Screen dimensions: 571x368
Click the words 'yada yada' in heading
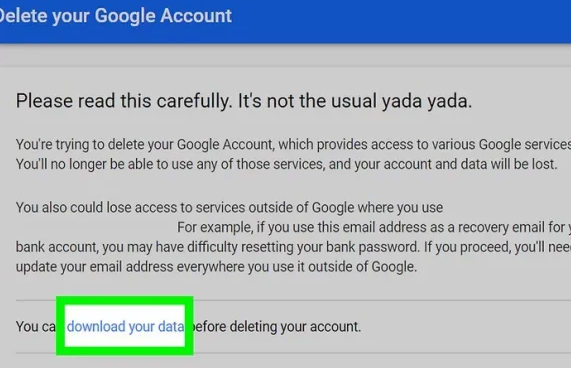[x=426, y=101]
